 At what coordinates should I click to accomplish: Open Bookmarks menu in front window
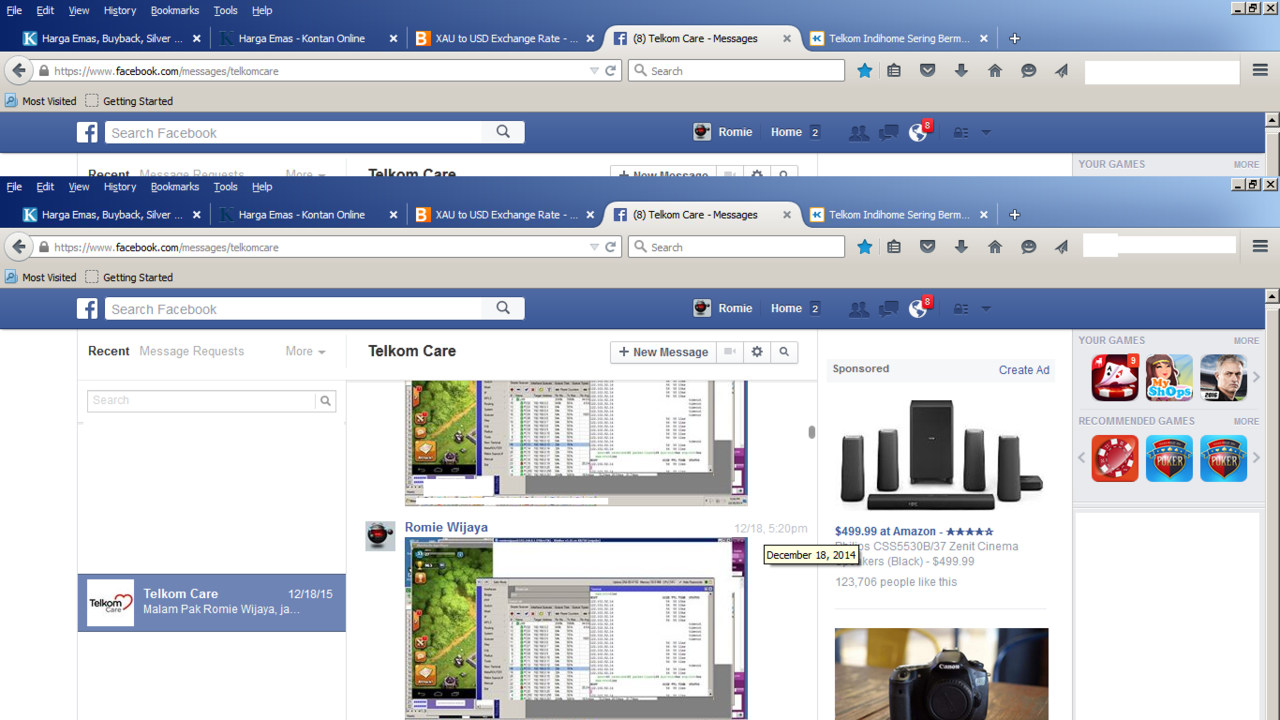pos(175,187)
